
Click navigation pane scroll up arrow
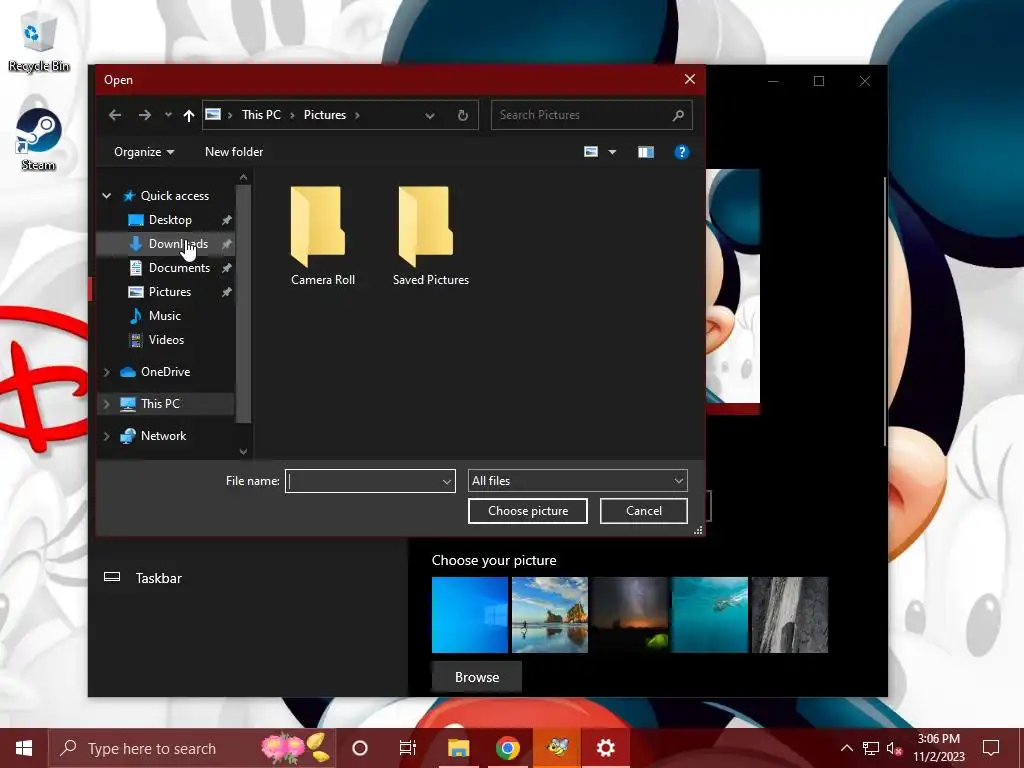243,177
